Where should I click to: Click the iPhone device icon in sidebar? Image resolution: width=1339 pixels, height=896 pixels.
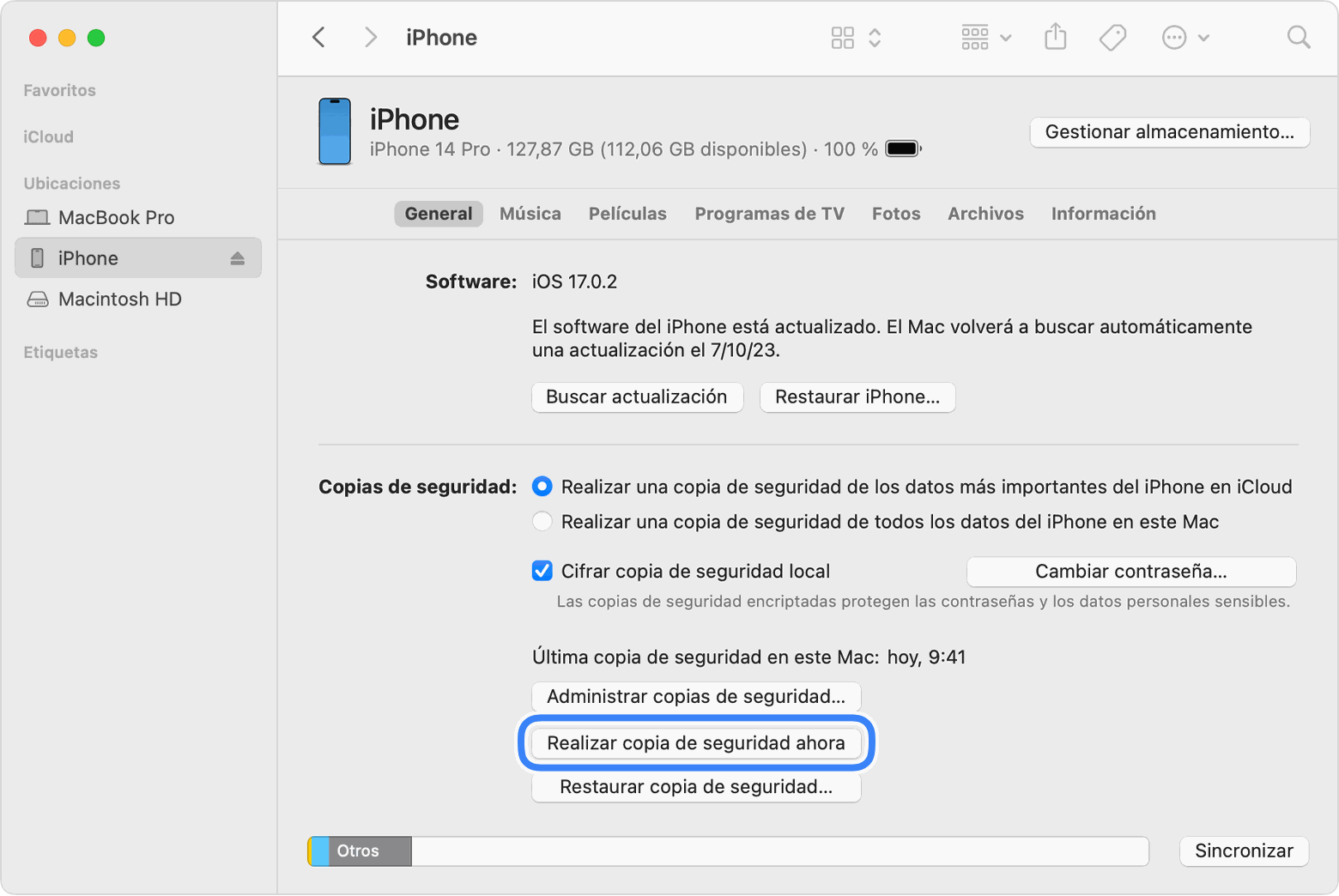tap(38, 258)
